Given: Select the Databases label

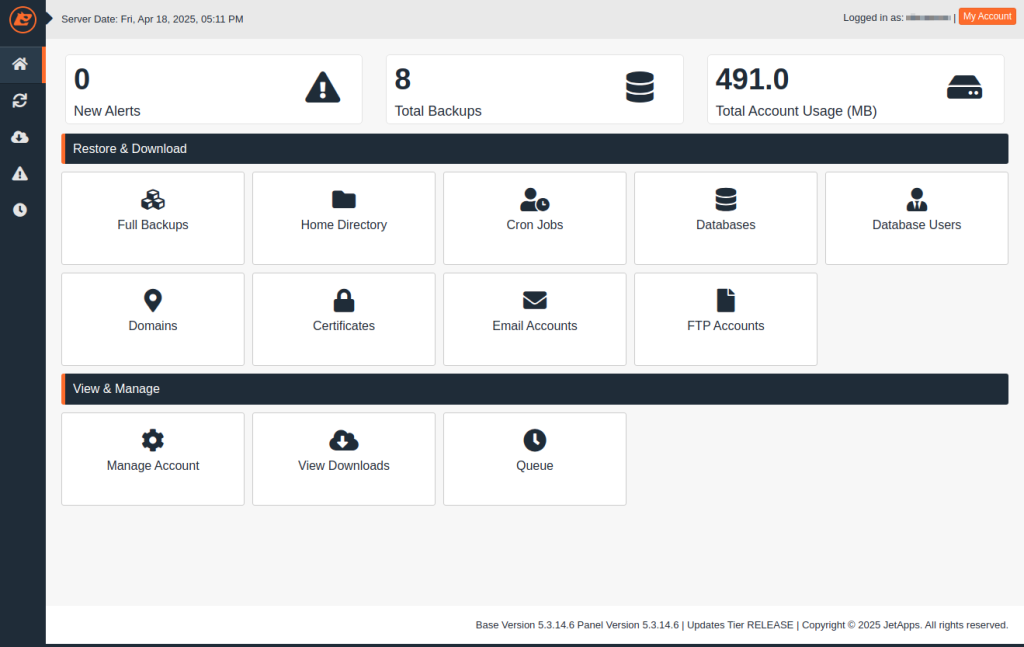Looking at the screenshot, I should [726, 225].
